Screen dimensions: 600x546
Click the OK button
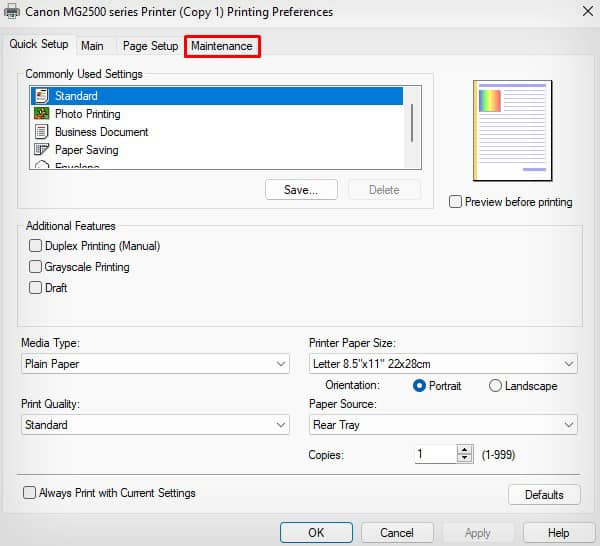316,533
